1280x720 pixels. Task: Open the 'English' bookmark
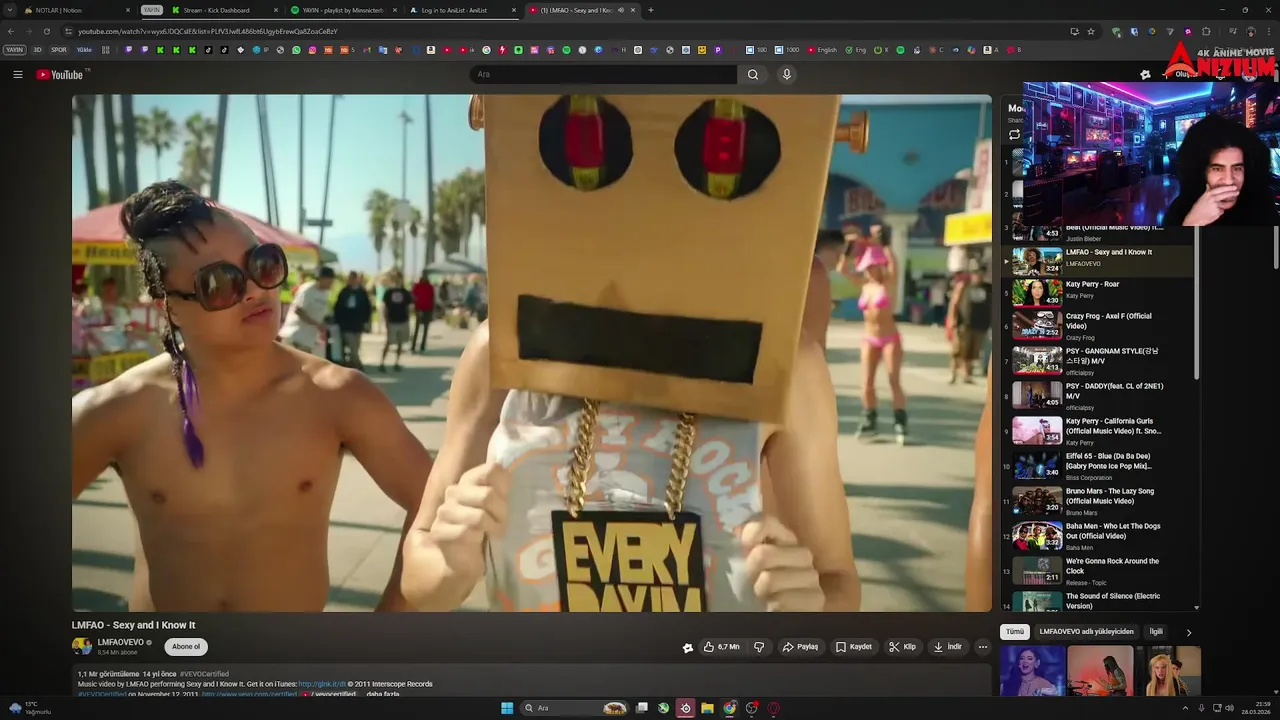click(822, 50)
